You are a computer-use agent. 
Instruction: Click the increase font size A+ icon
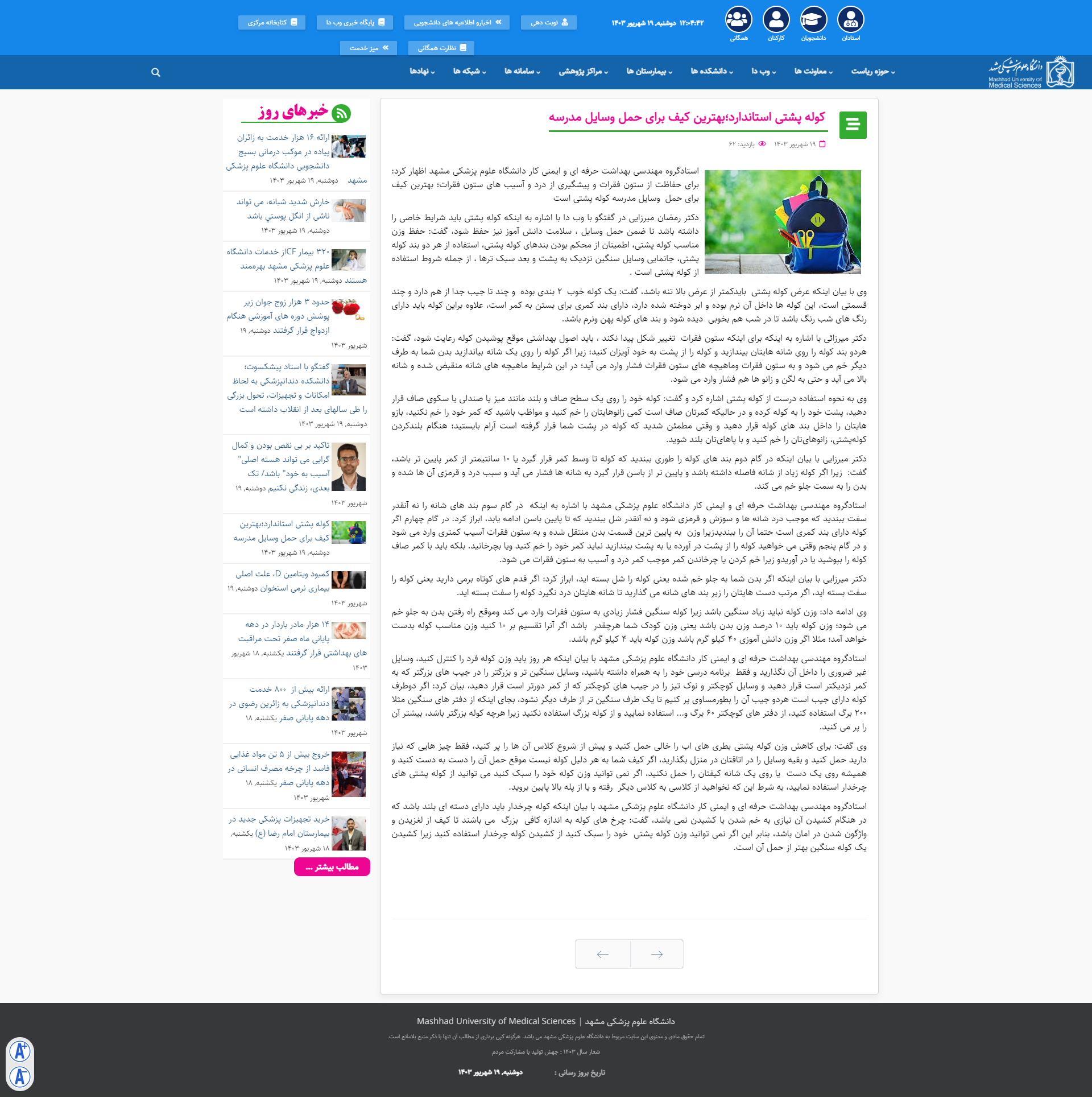[20, 1051]
